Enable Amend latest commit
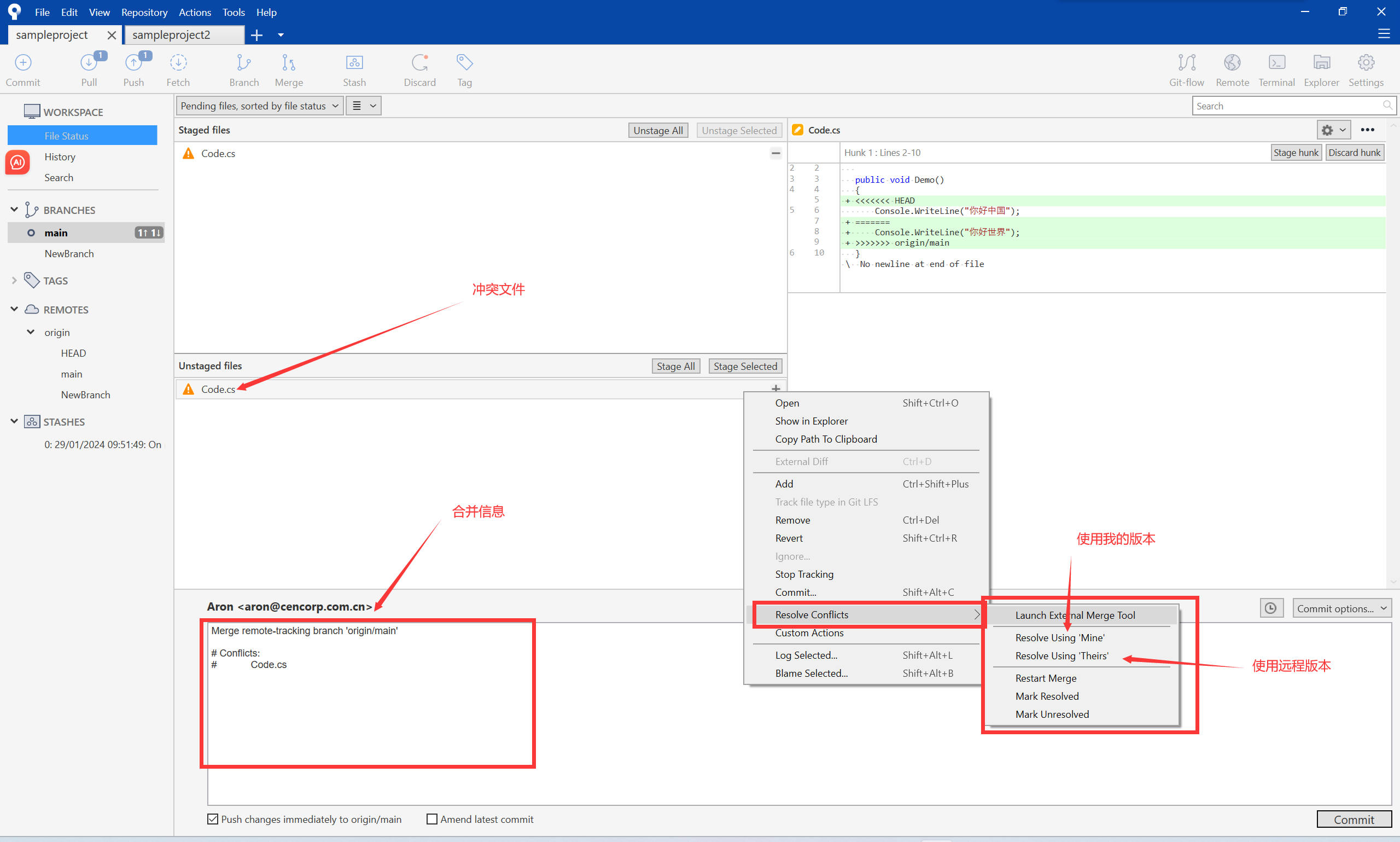1400x842 pixels. [431, 818]
